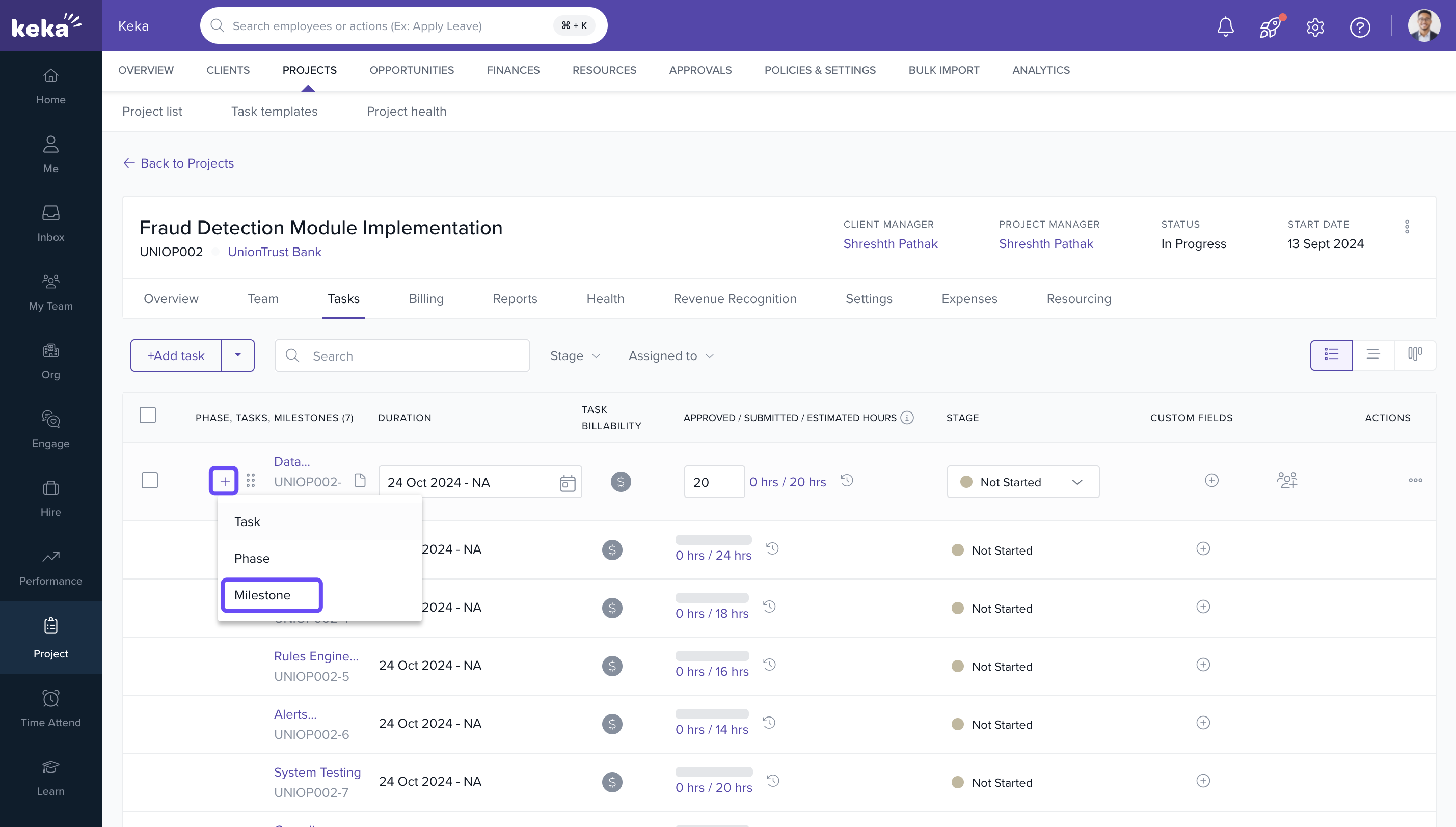Open the notifications bell icon
Screen dimensions: 1456x827
[x=1225, y=26]
